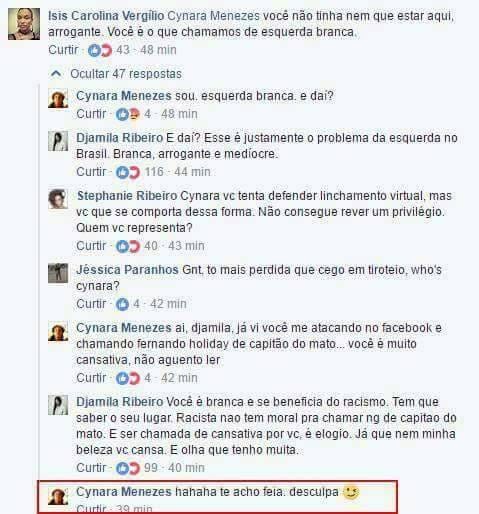
Task: Click Curtir under Jéssica Paranhos's reply
Action: coord(91,304)
